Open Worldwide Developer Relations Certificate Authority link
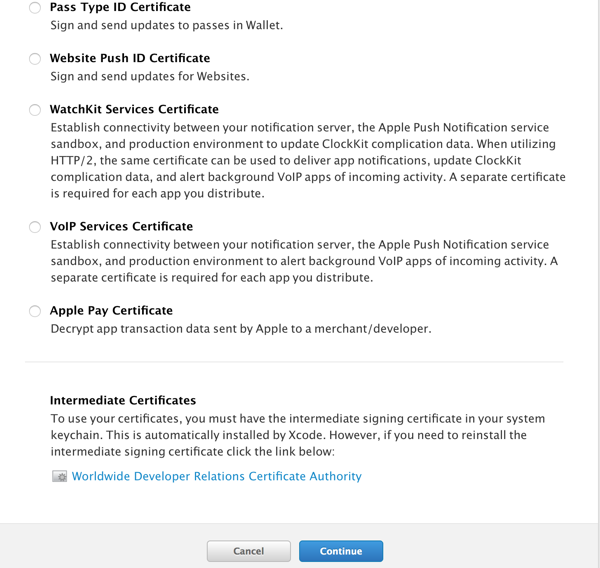600x568 pixels. [216, 477]
